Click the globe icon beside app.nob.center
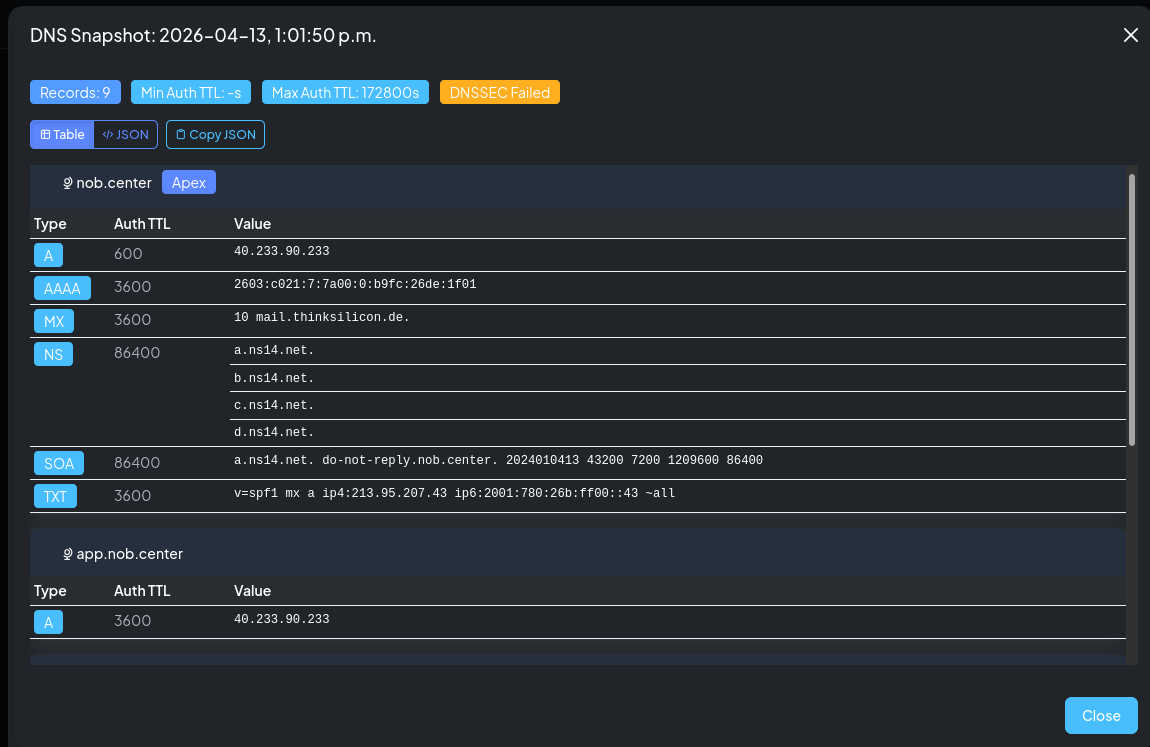Image resolution: width=1150 pixels, height=747 pixels. coord(67,554)
